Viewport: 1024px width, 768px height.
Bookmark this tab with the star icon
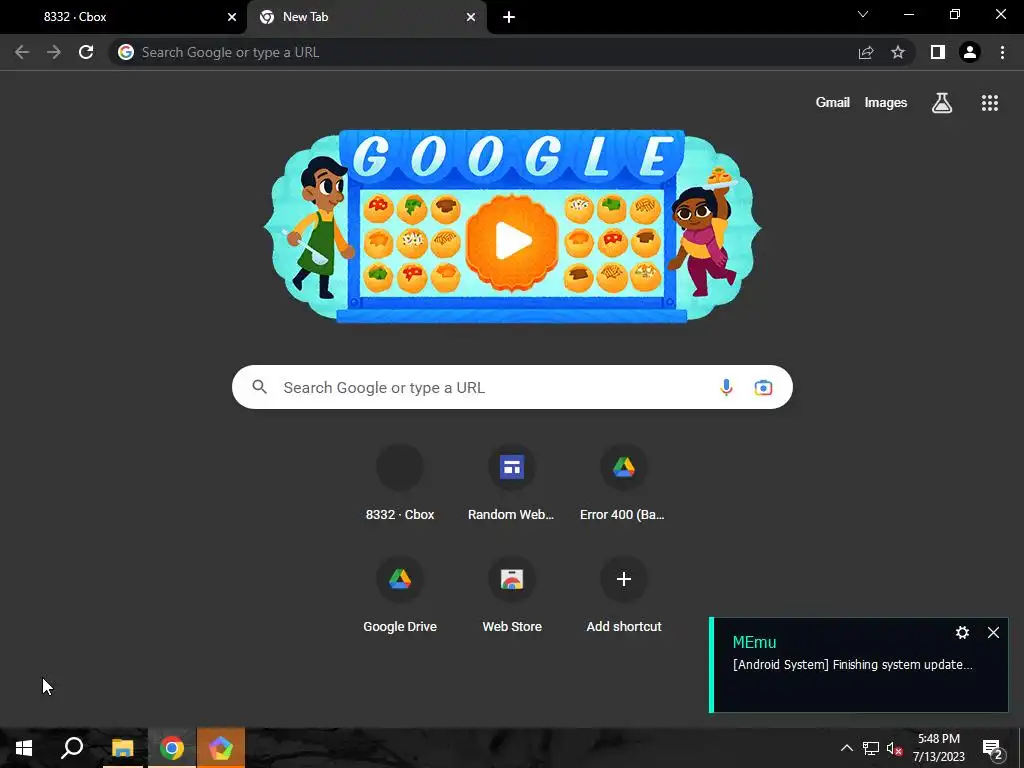(898, 52)
